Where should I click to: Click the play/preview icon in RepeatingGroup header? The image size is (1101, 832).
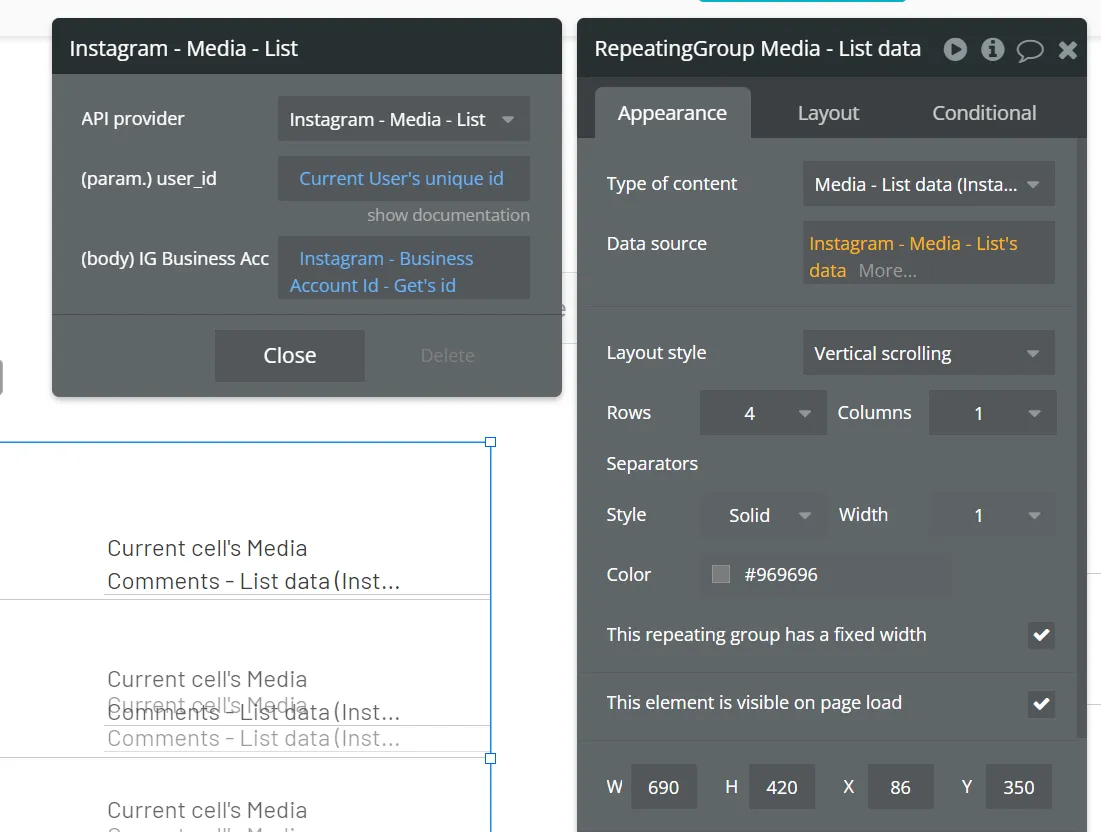coord(955,49)
